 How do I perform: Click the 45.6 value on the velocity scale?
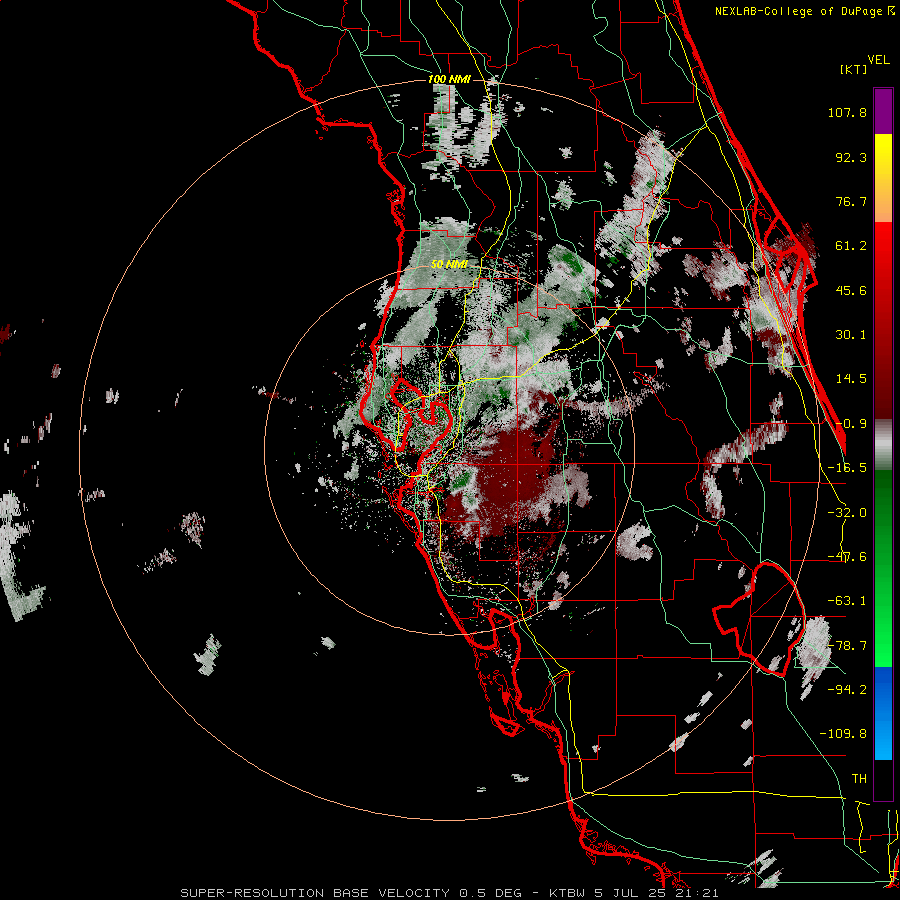851,290
